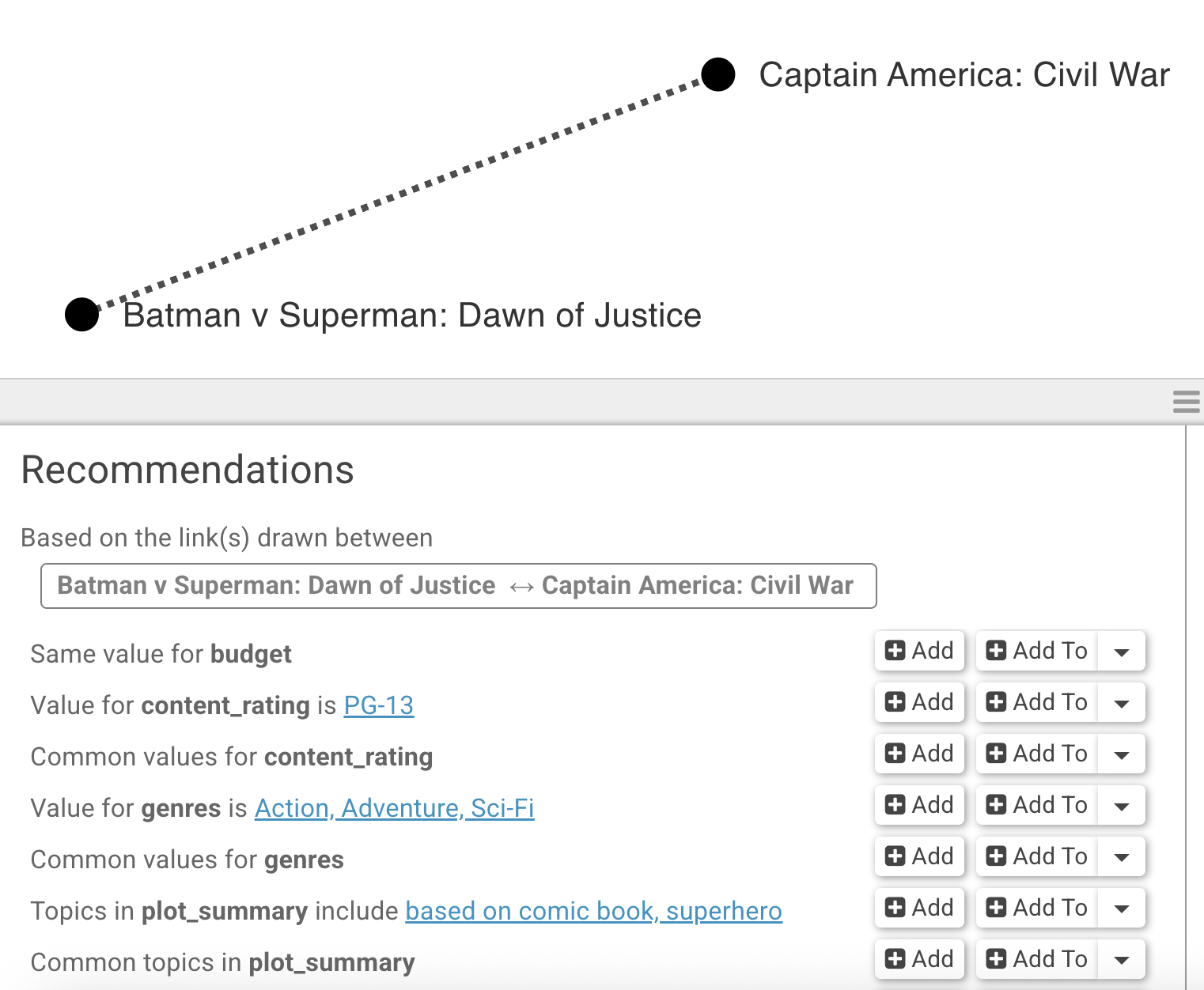Expand Add To dropdown for common content_rating row
Viewport: 1204px width, 990px height.
tap(1121, 754)
